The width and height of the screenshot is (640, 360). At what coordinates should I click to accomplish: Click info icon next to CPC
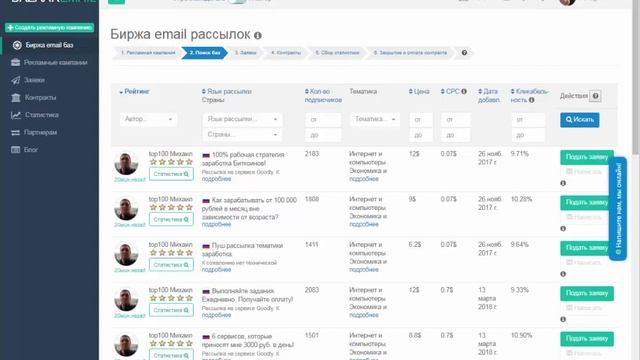[464, 91]
